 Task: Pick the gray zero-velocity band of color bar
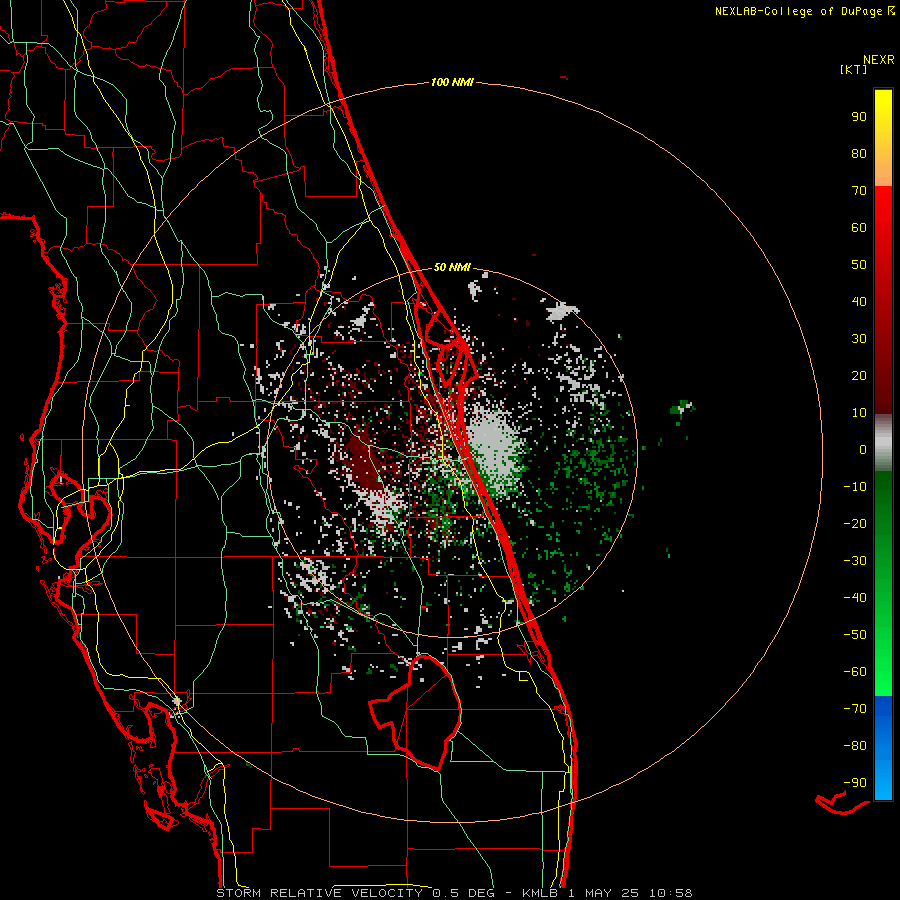[x=883, y=443]
